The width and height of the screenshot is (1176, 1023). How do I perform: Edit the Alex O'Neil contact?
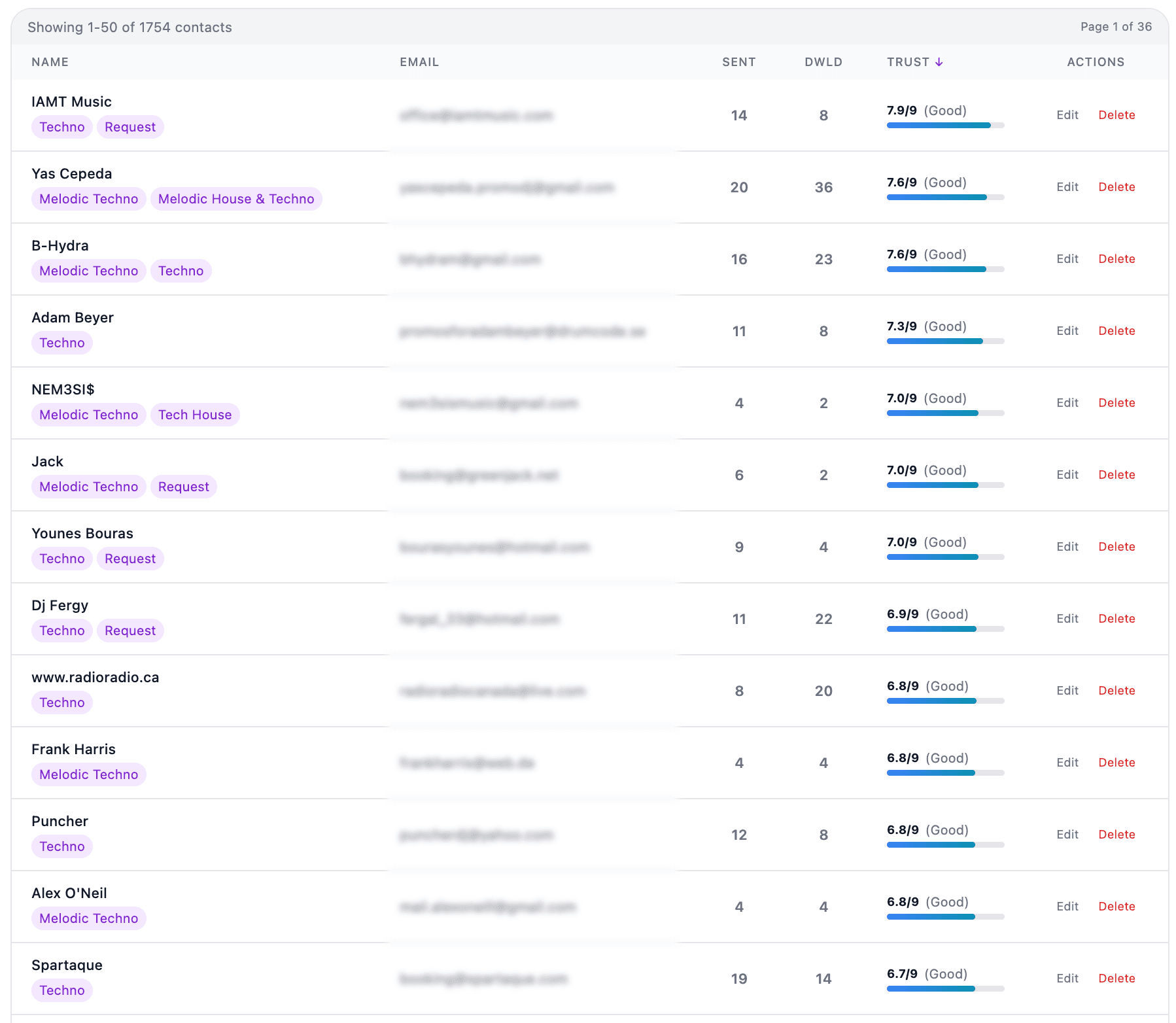tap(1067, 906)
